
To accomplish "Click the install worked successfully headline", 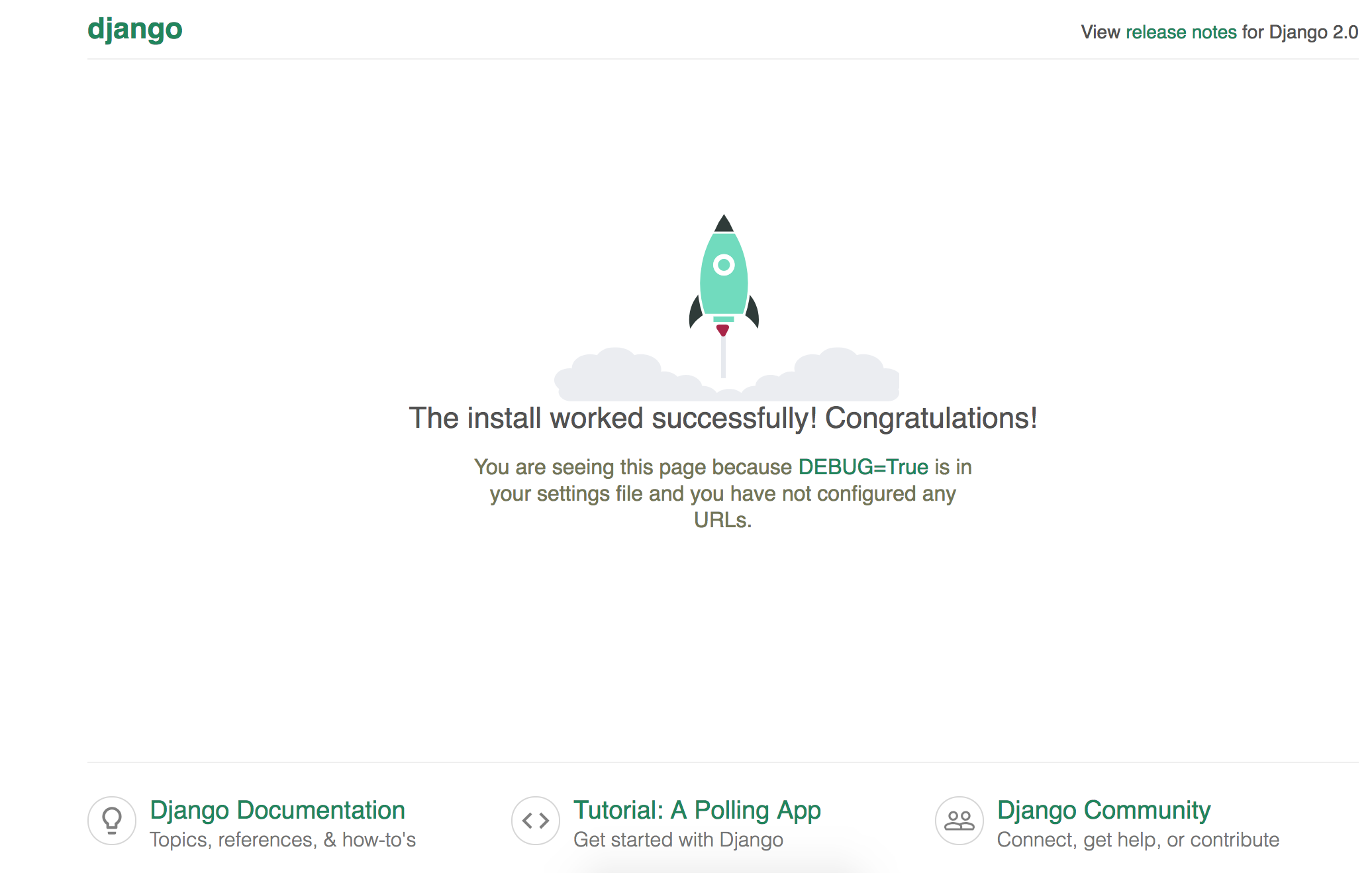I will pos(722,418).
